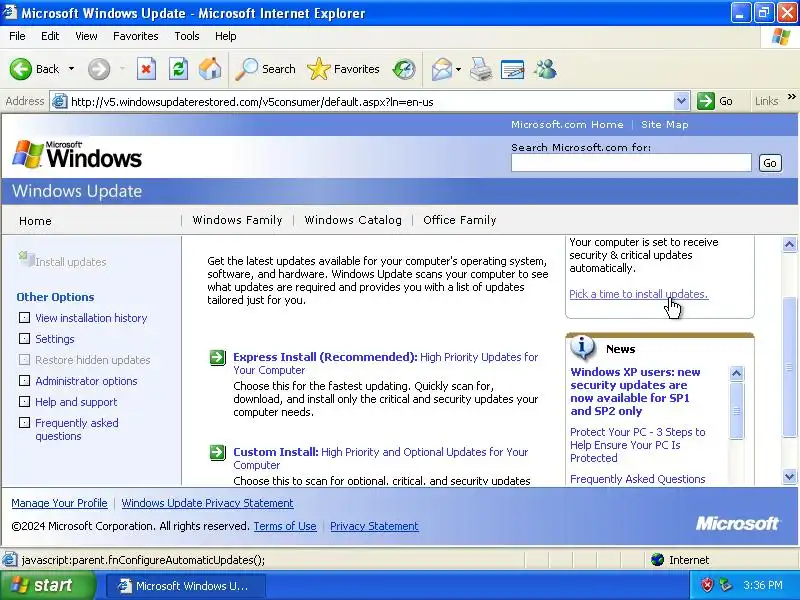Click box beside View installation history
This screenshot has width=800, height=600.
(24, 318)
